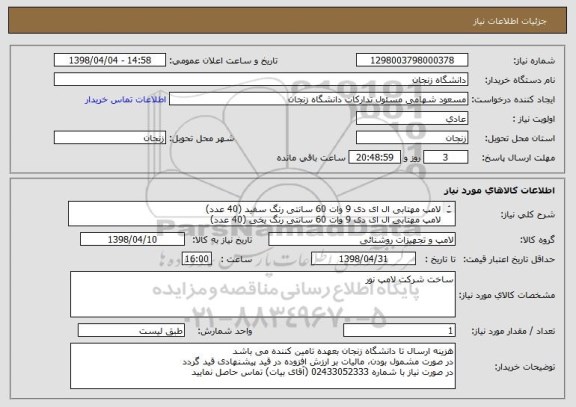Image resolution: width=576 pixels, height=407 pixels.
Task: Click the scroll arrows of the description box
Action: 450,209
